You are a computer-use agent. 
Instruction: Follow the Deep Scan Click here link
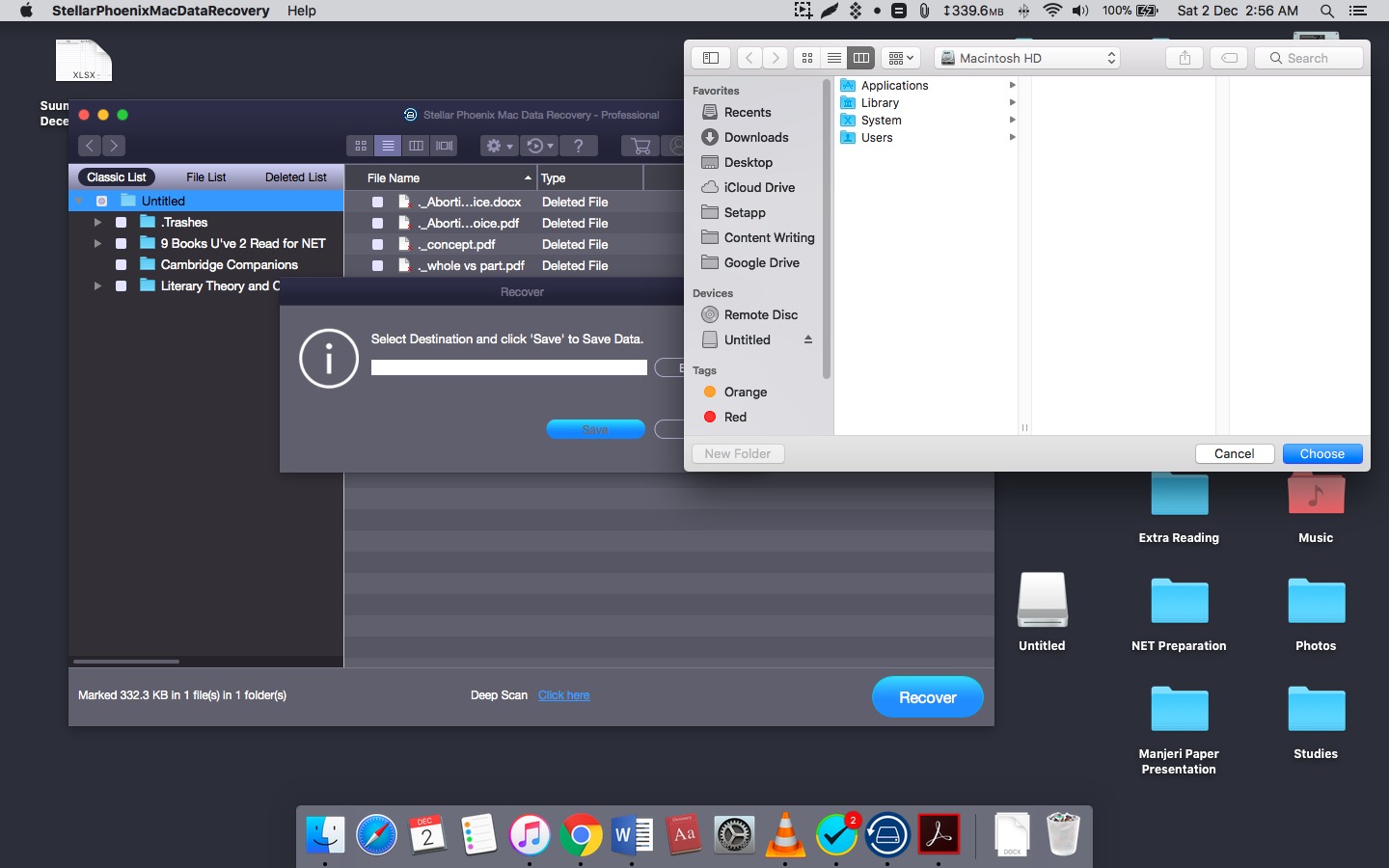tap(564, 695)
